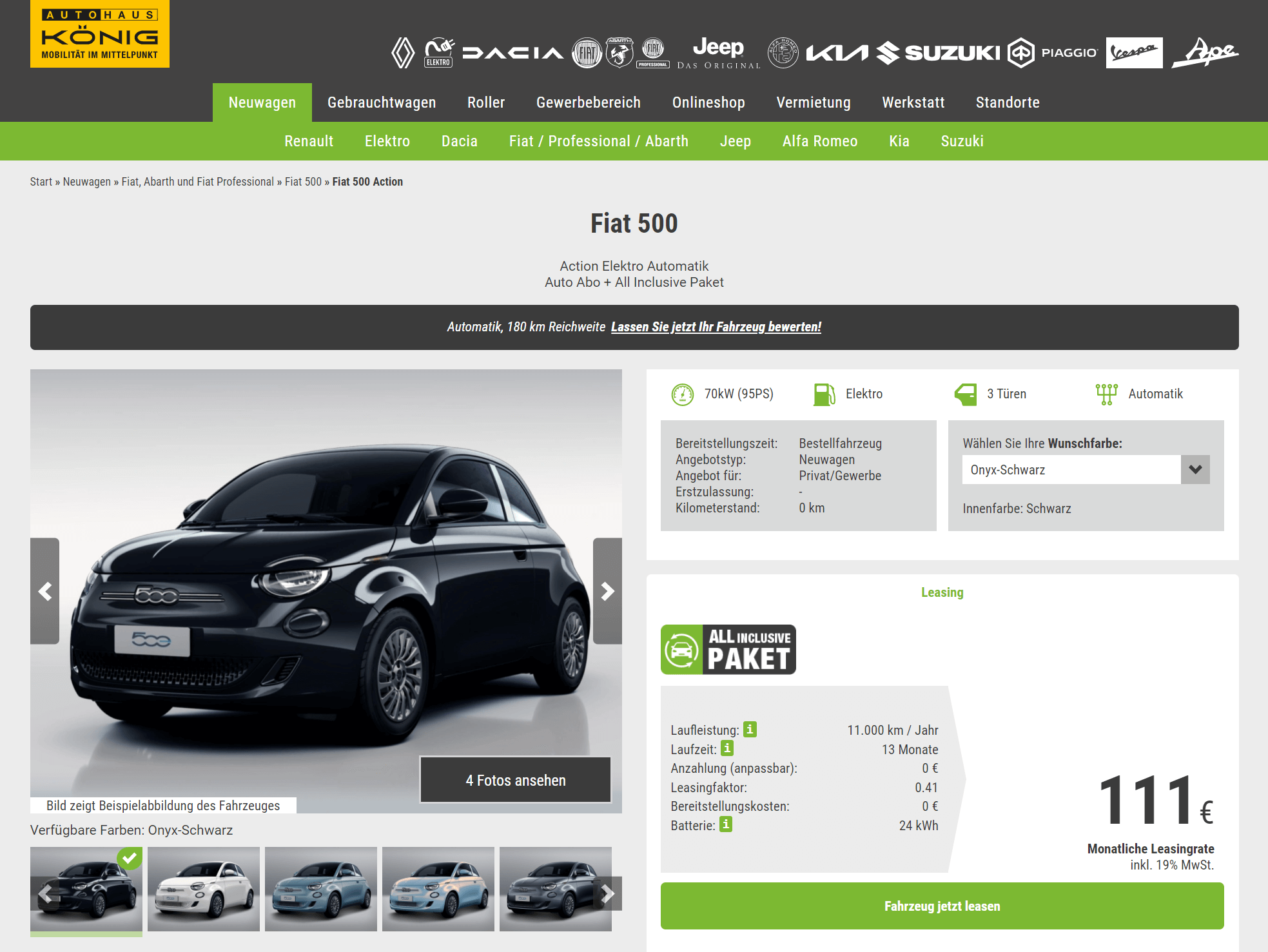Viewport: 1268px width, 952px height.
Task: Open the Renault brand logo
Action: click(x=404, y=53)
